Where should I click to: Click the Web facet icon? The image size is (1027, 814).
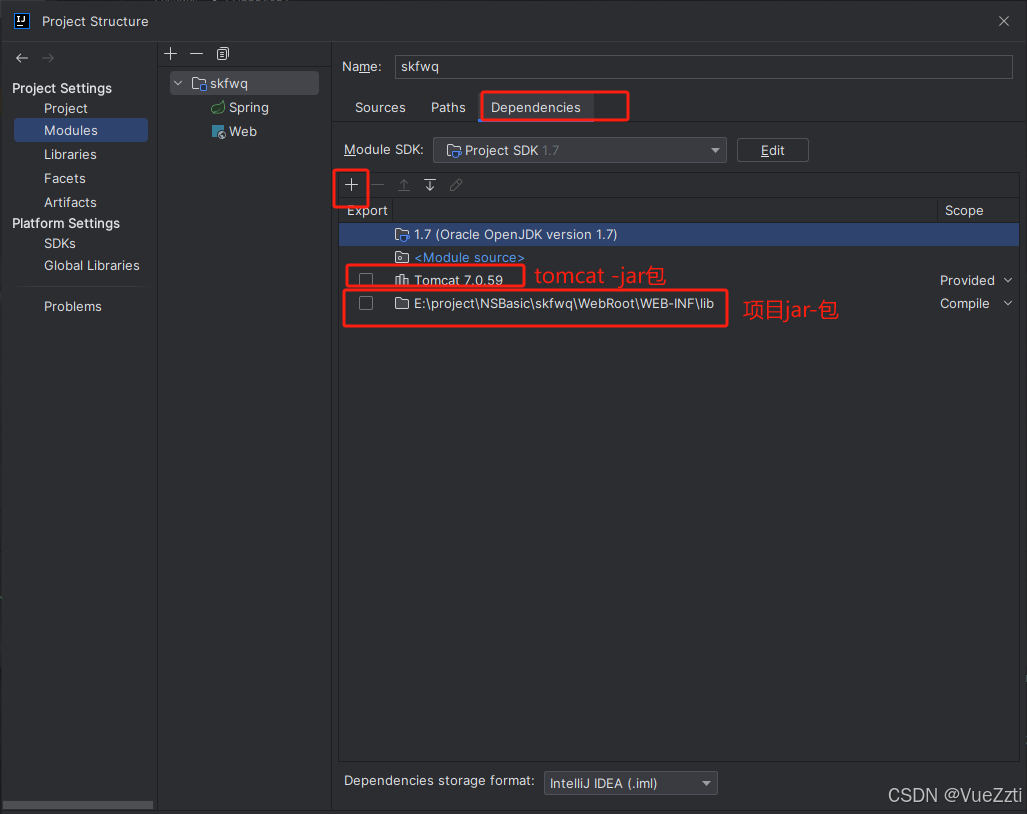pos(219,132)
